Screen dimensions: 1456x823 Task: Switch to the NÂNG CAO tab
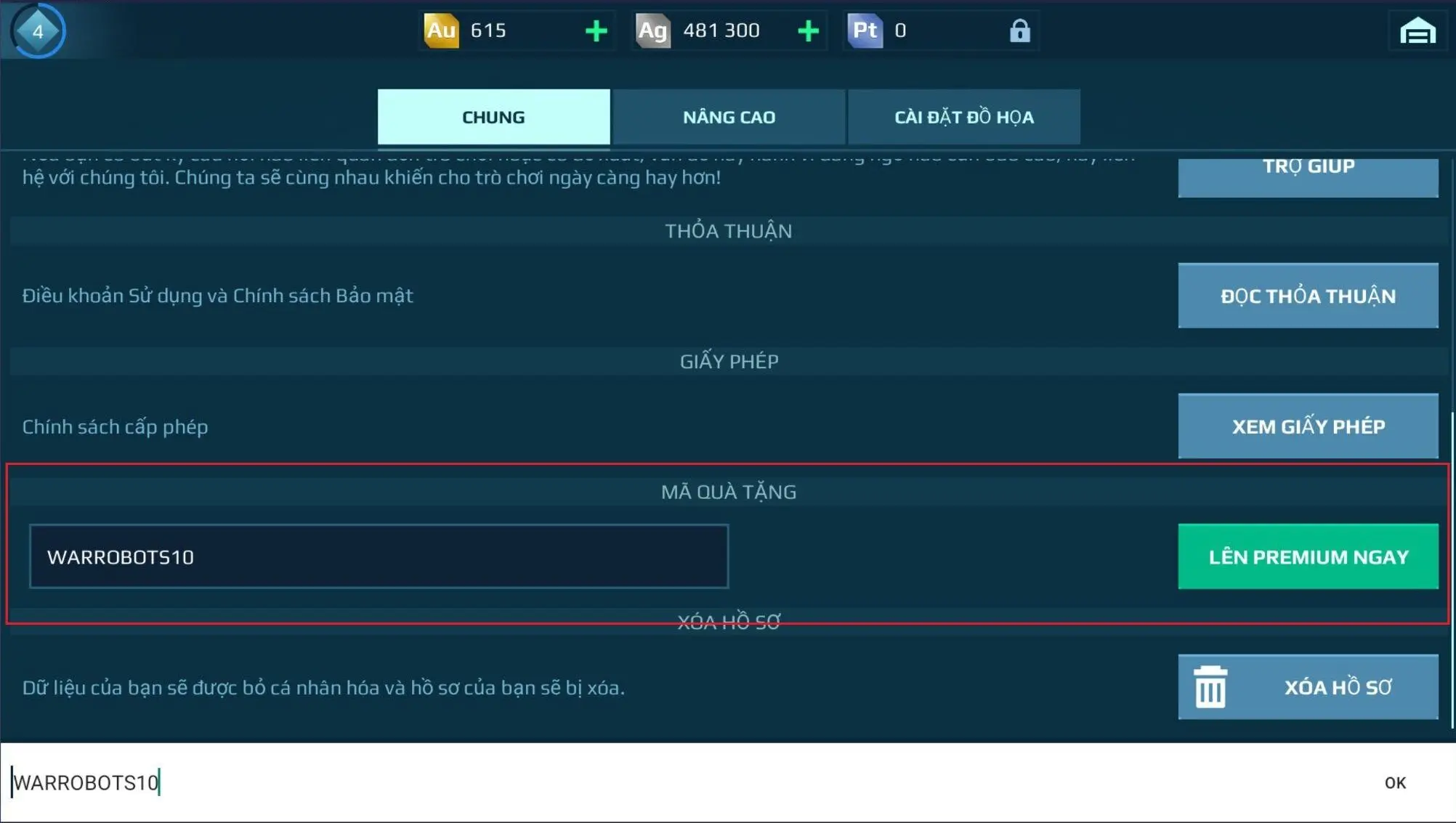pos(729,116)
